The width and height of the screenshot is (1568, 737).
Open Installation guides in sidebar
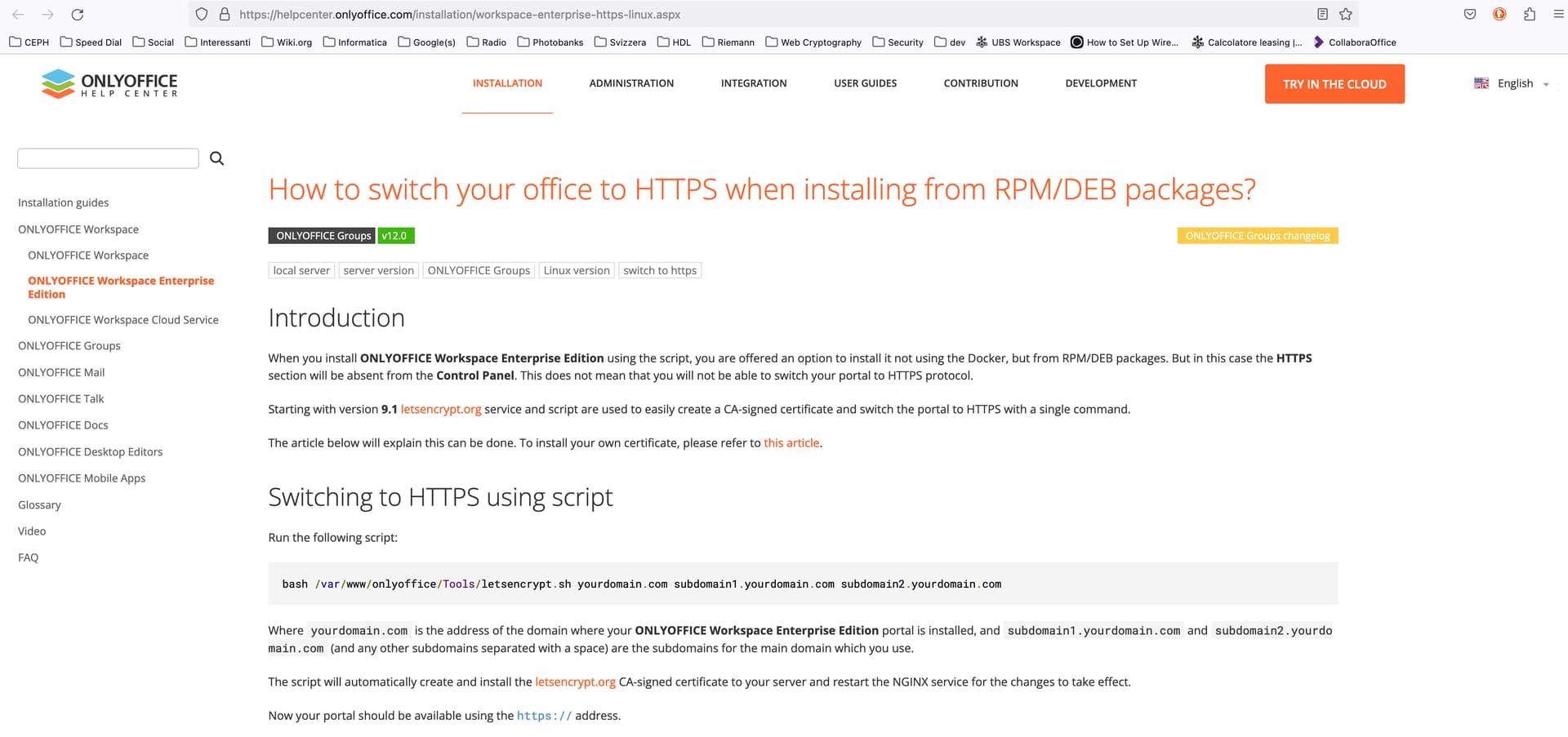[63, 202]
